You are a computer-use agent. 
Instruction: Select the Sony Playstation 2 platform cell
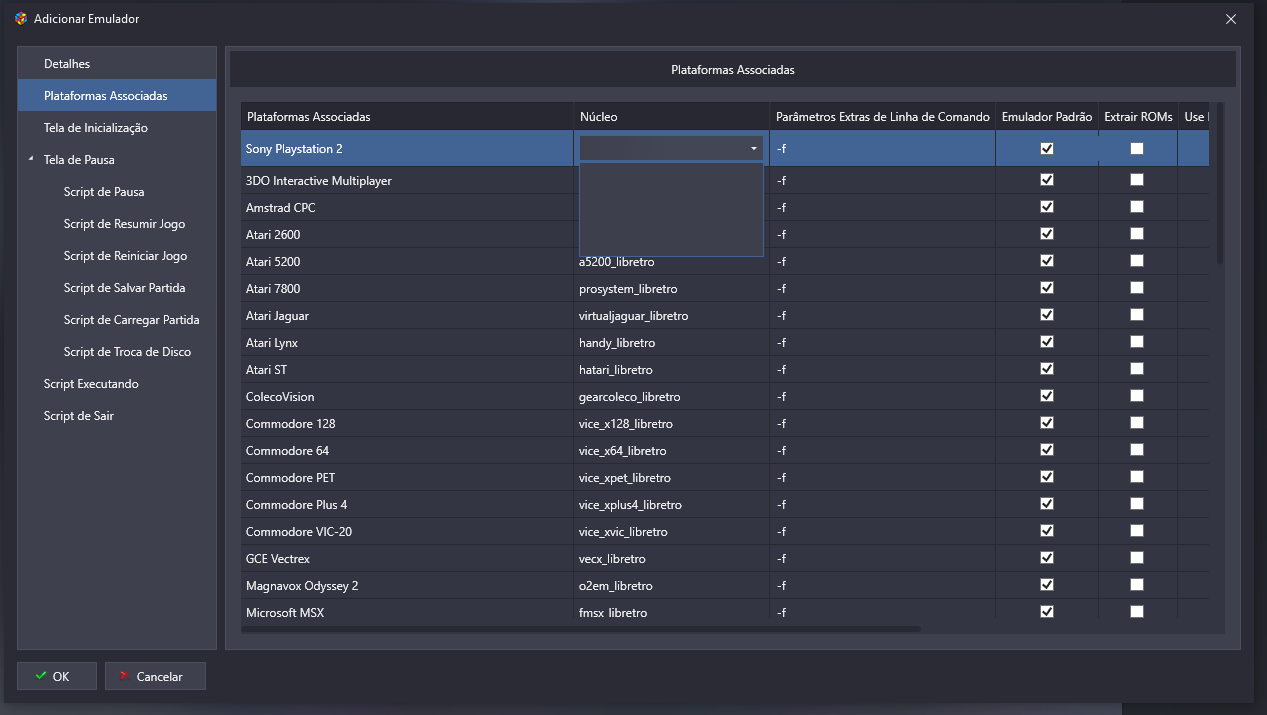click(407, 148)
